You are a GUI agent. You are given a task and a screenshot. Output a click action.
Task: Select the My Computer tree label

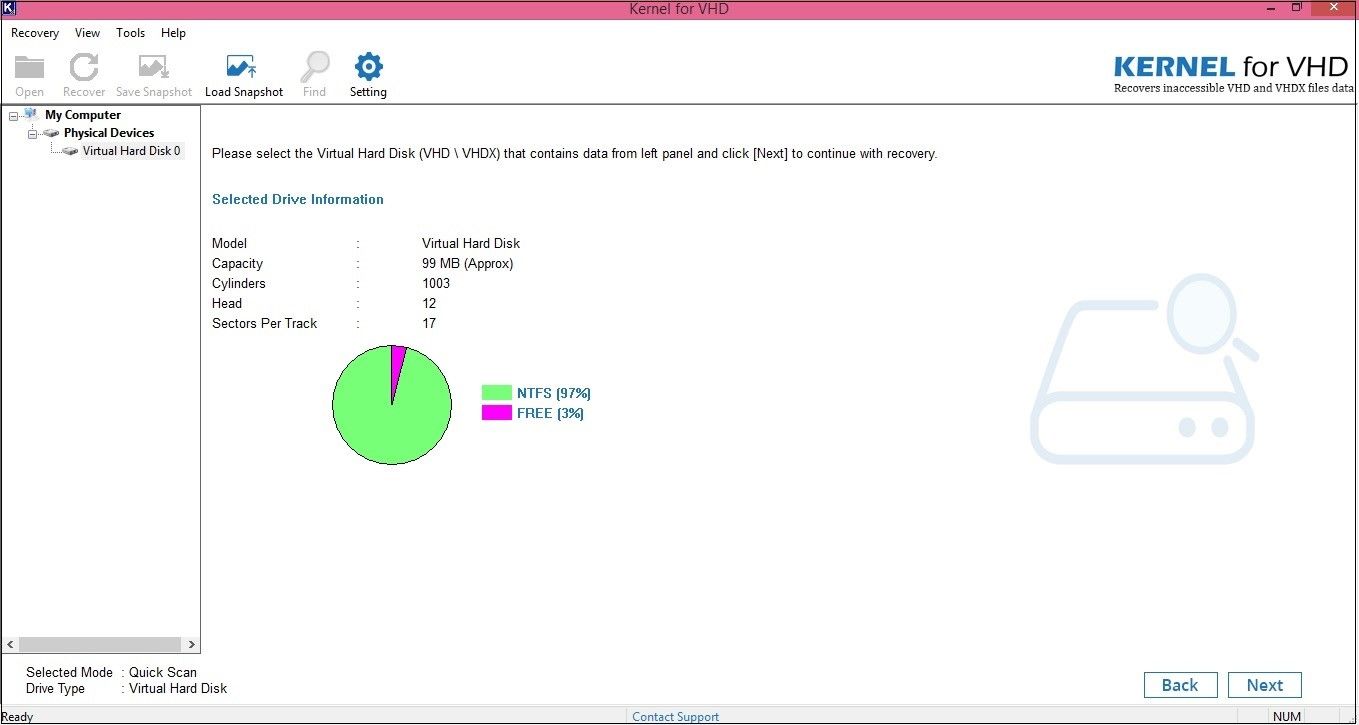click(x=83, y=115)
